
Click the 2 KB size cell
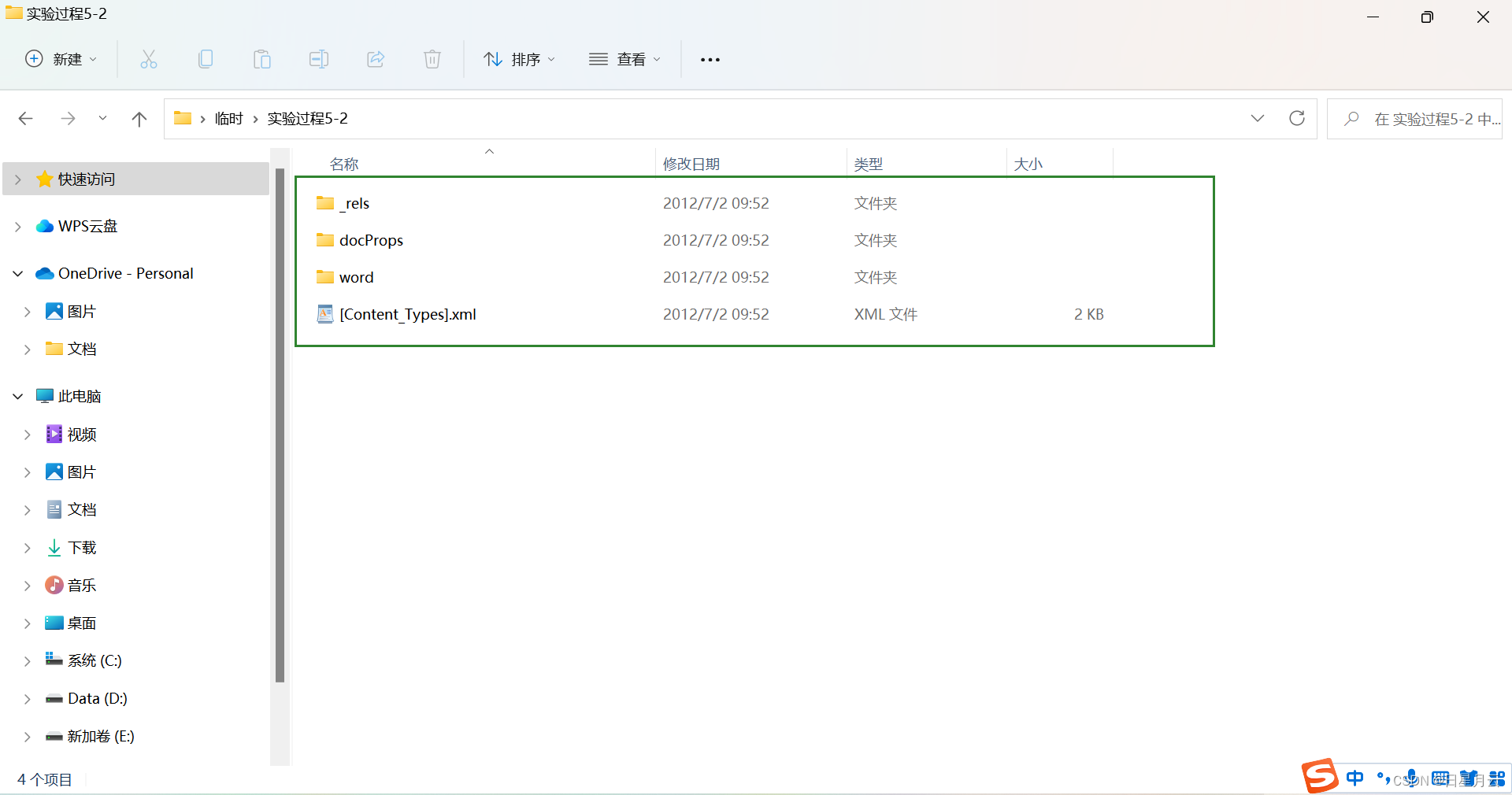pos(1089,314)
